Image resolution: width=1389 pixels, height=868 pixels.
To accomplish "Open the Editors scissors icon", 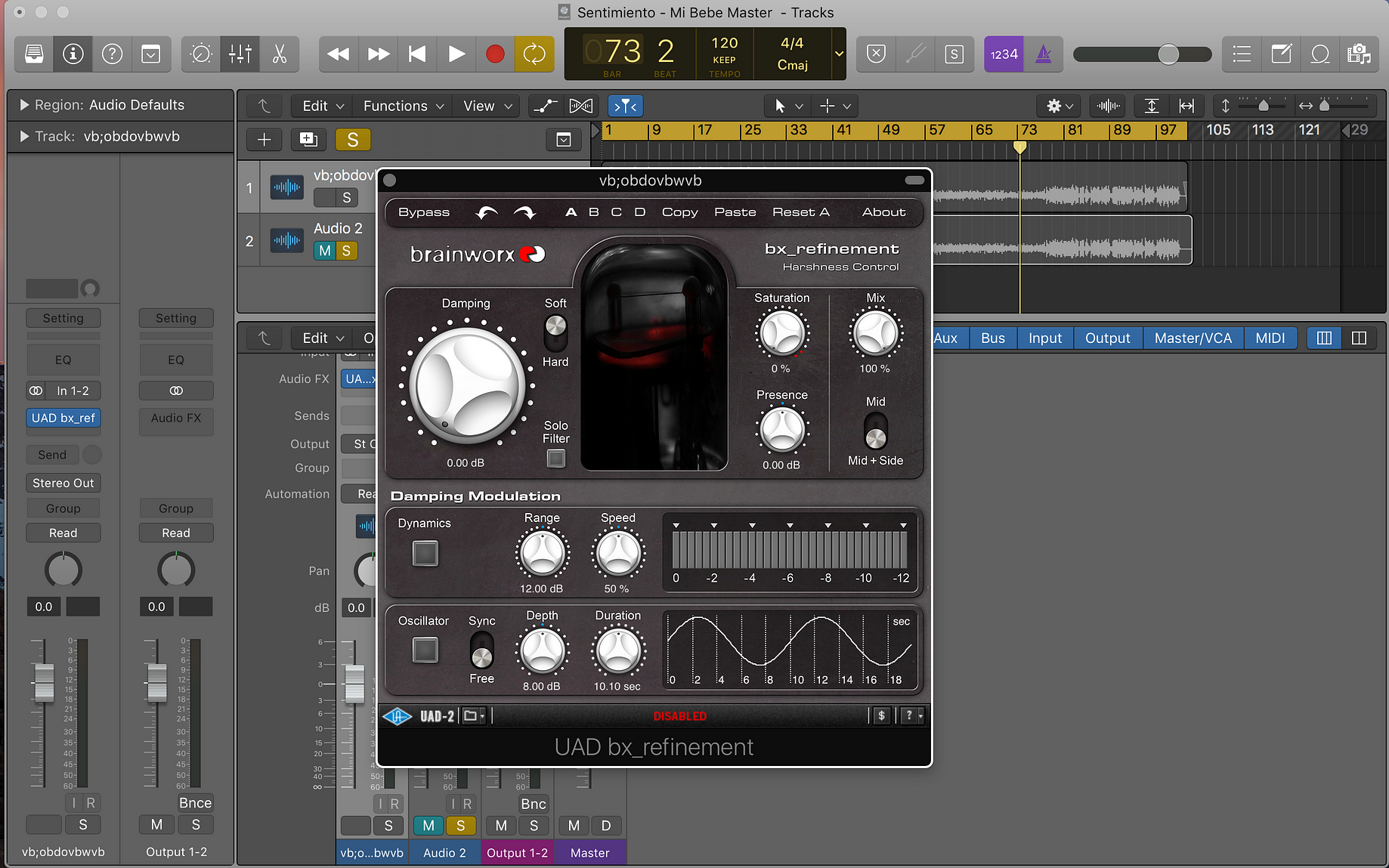I will tap(280, 54).
